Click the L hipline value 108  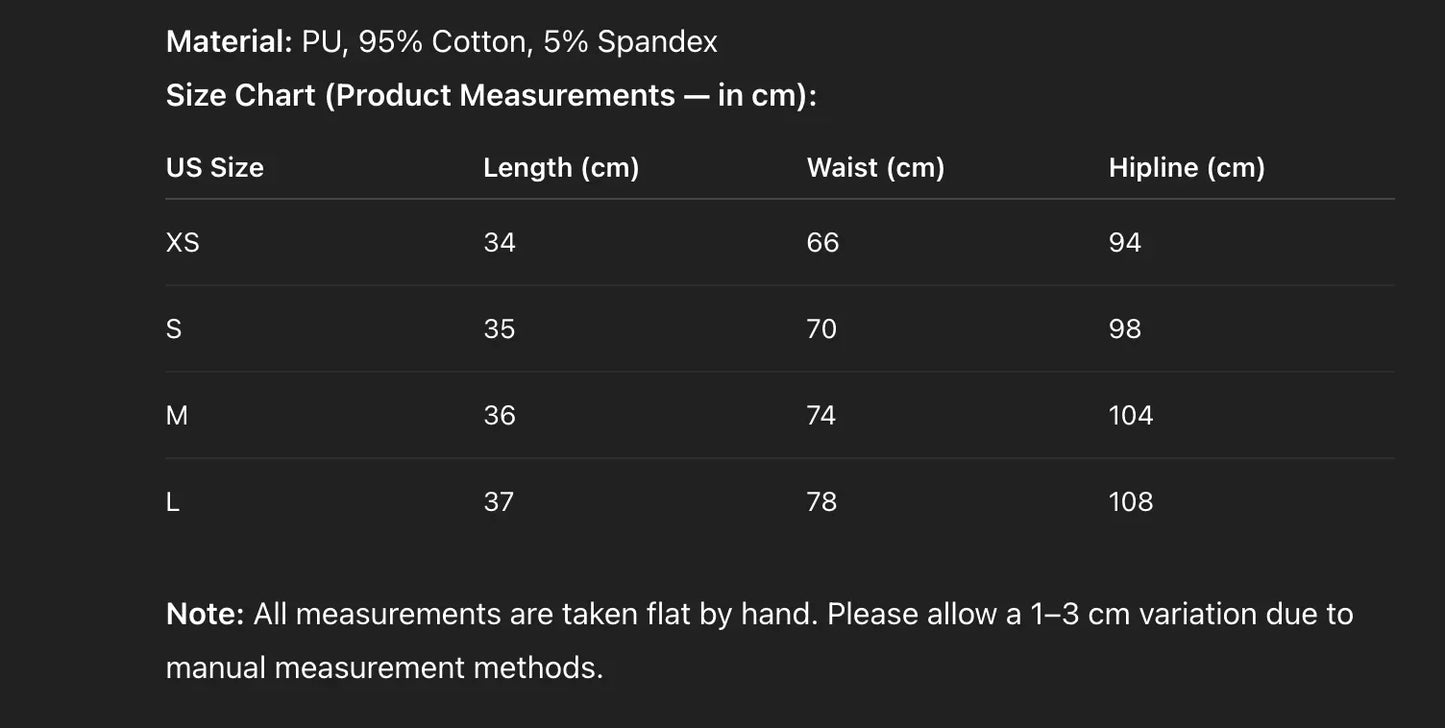1130,502
